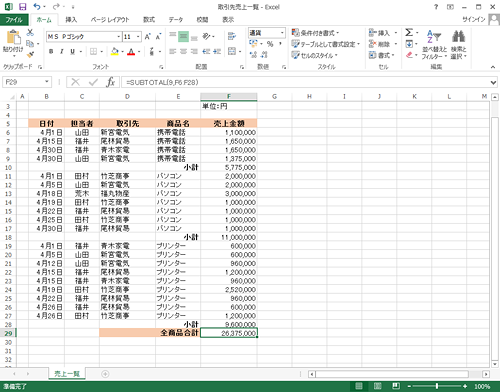Click the zoom slider handle
This screenshot has height=392, width=500.
click(437, 386)
